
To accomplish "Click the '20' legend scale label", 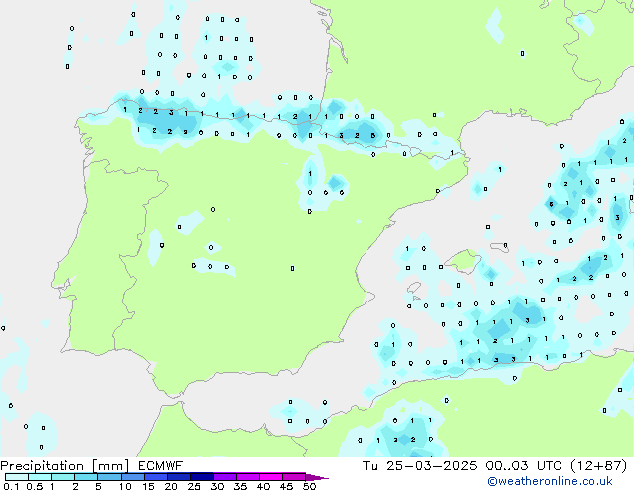I will pos(171,486).
